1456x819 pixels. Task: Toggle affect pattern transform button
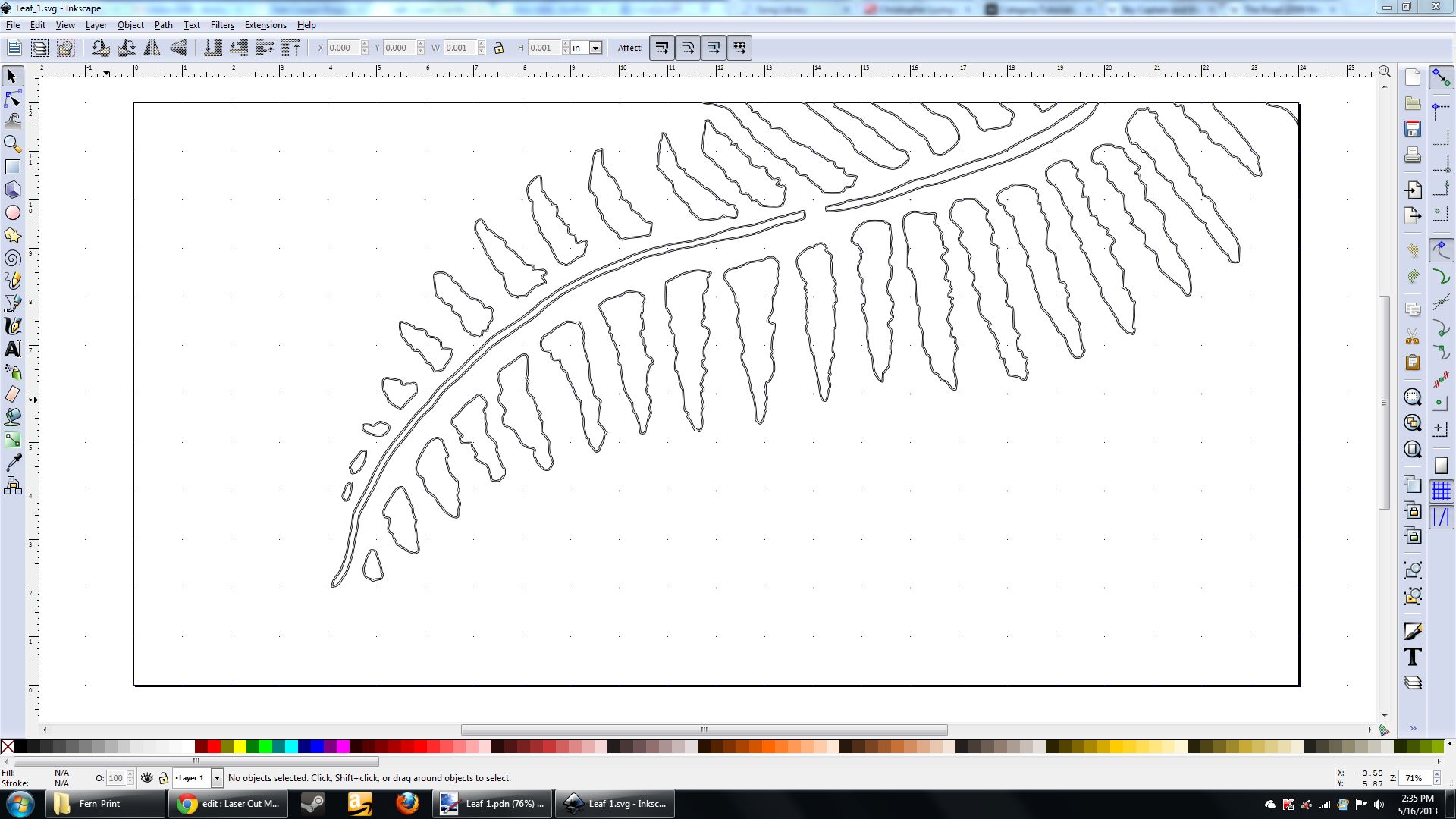[x=739, y=48]
